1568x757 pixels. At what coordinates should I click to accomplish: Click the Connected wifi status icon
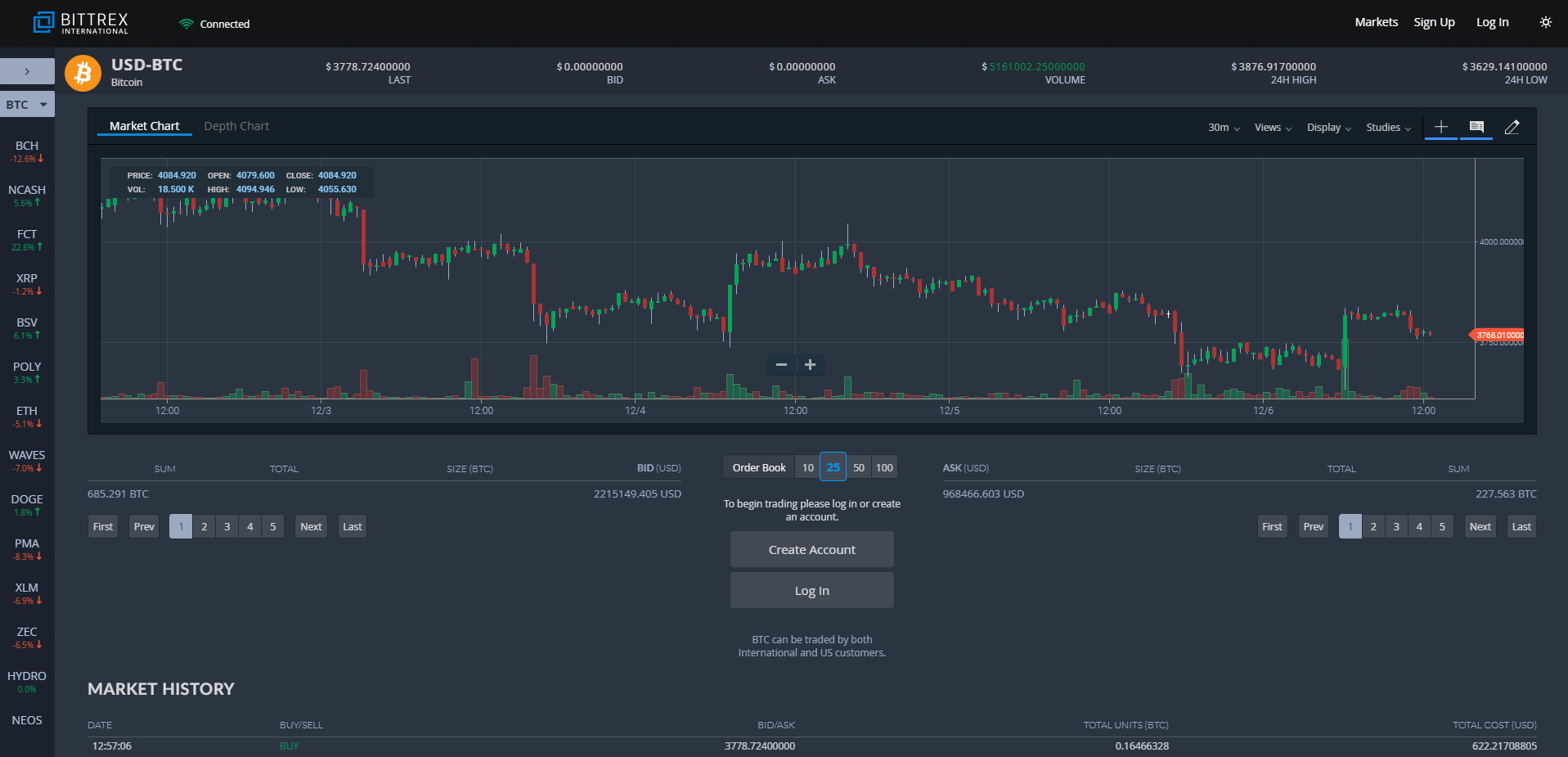pos(186,24)
